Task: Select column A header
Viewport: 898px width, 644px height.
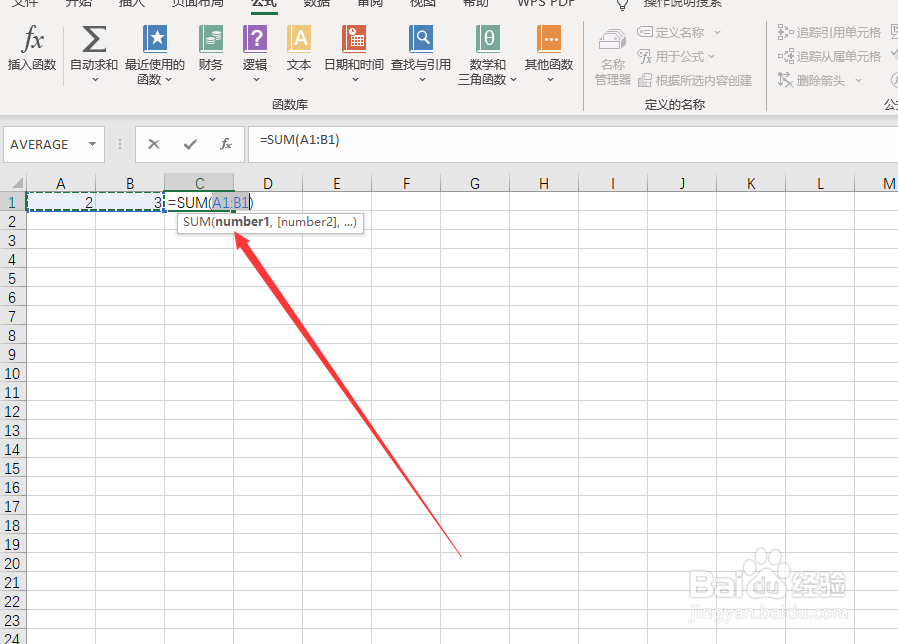Action: [61, 183]
